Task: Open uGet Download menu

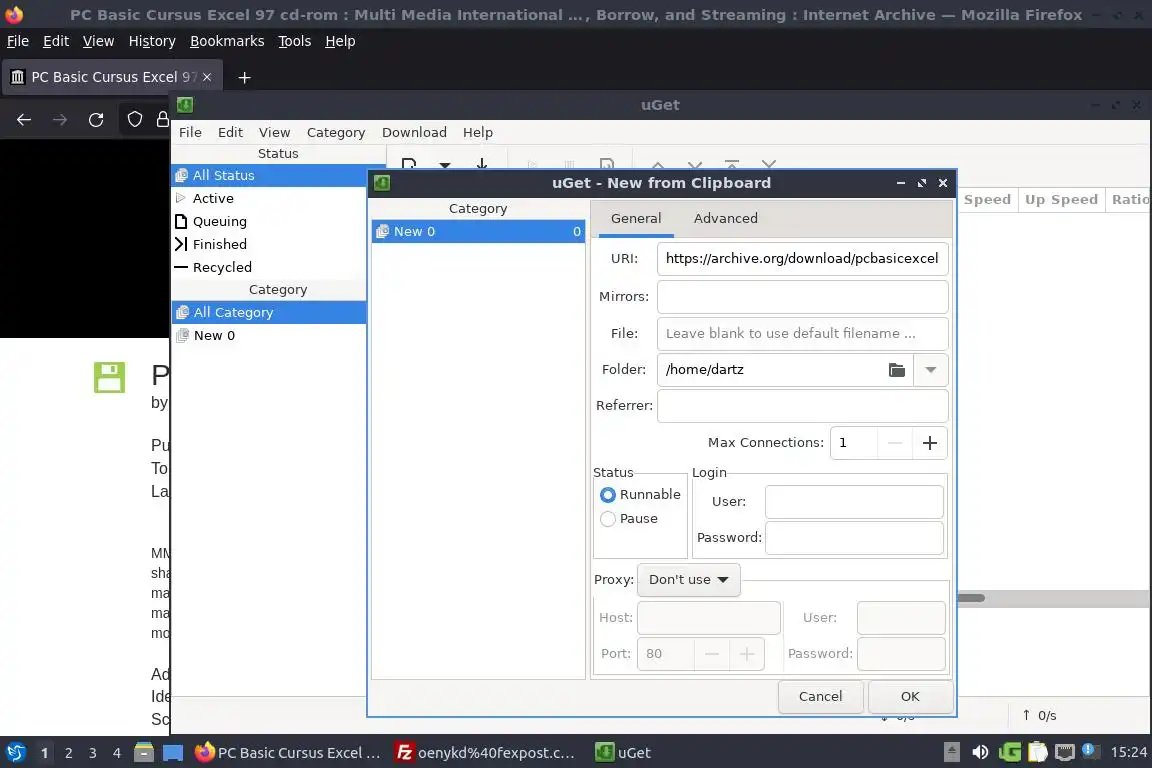Action: click(x=414, y=132)
